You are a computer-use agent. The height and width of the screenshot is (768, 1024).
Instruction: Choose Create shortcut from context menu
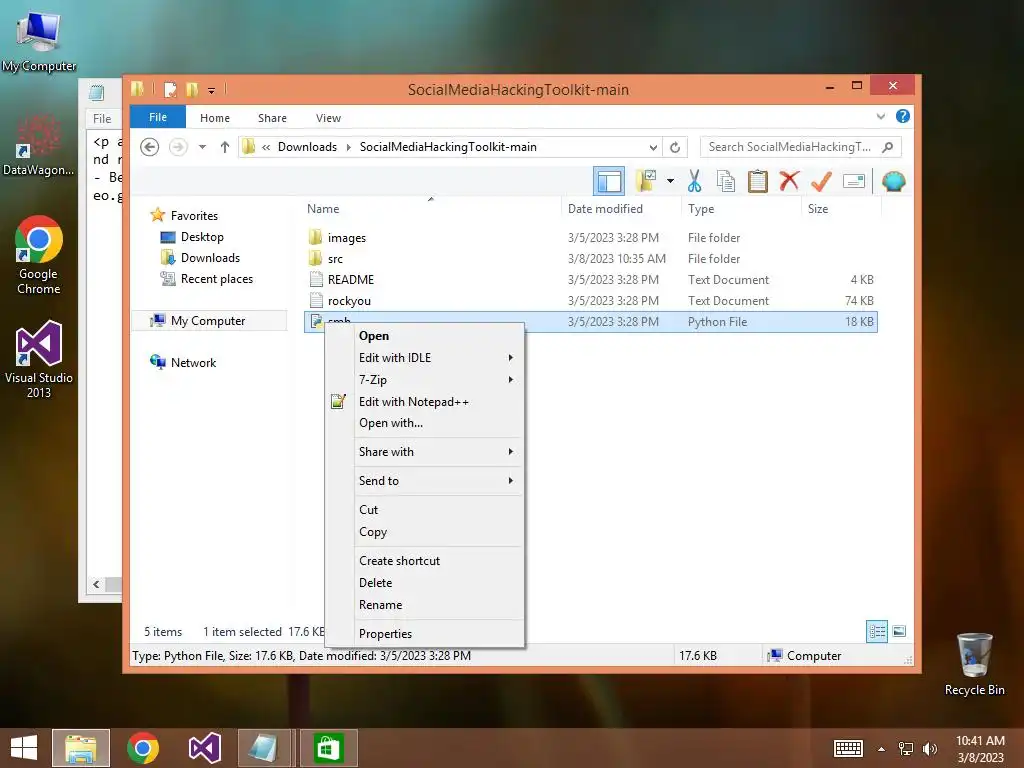tap(424, 561)
